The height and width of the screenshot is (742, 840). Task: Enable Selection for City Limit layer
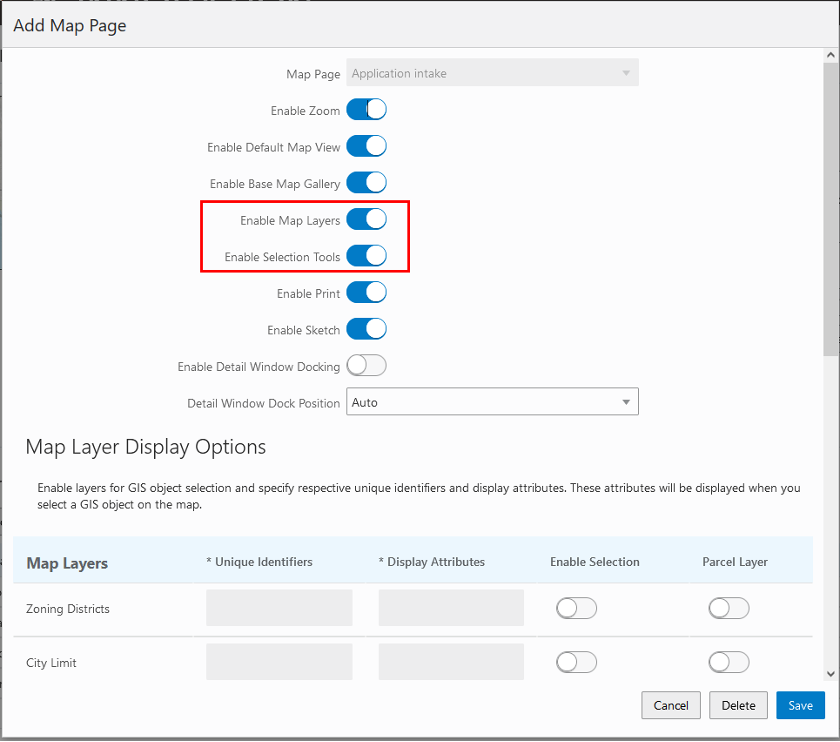576,662
